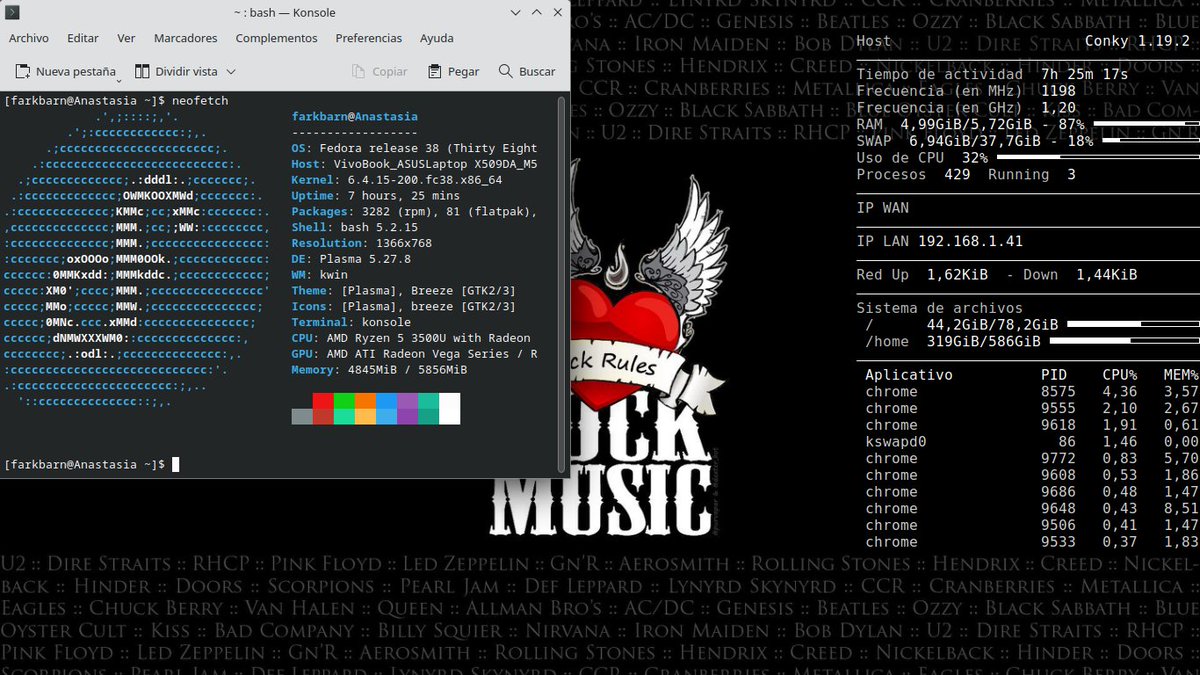
Task: Click Conky "IP WAN" label
Action: (x=882, y=208)
